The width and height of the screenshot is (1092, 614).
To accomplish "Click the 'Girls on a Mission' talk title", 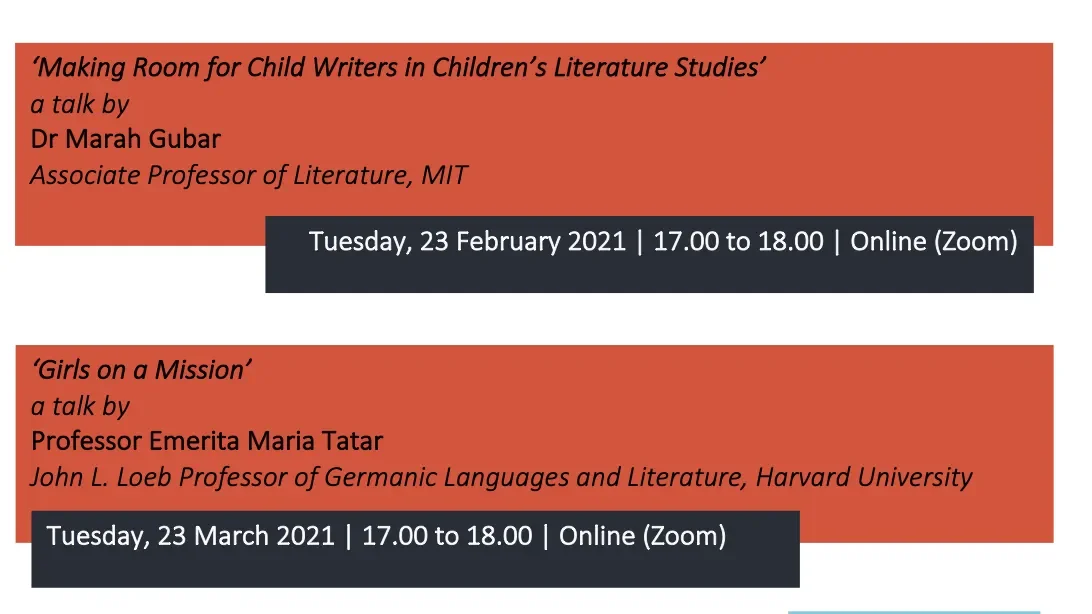I will [x=141, y=370].
